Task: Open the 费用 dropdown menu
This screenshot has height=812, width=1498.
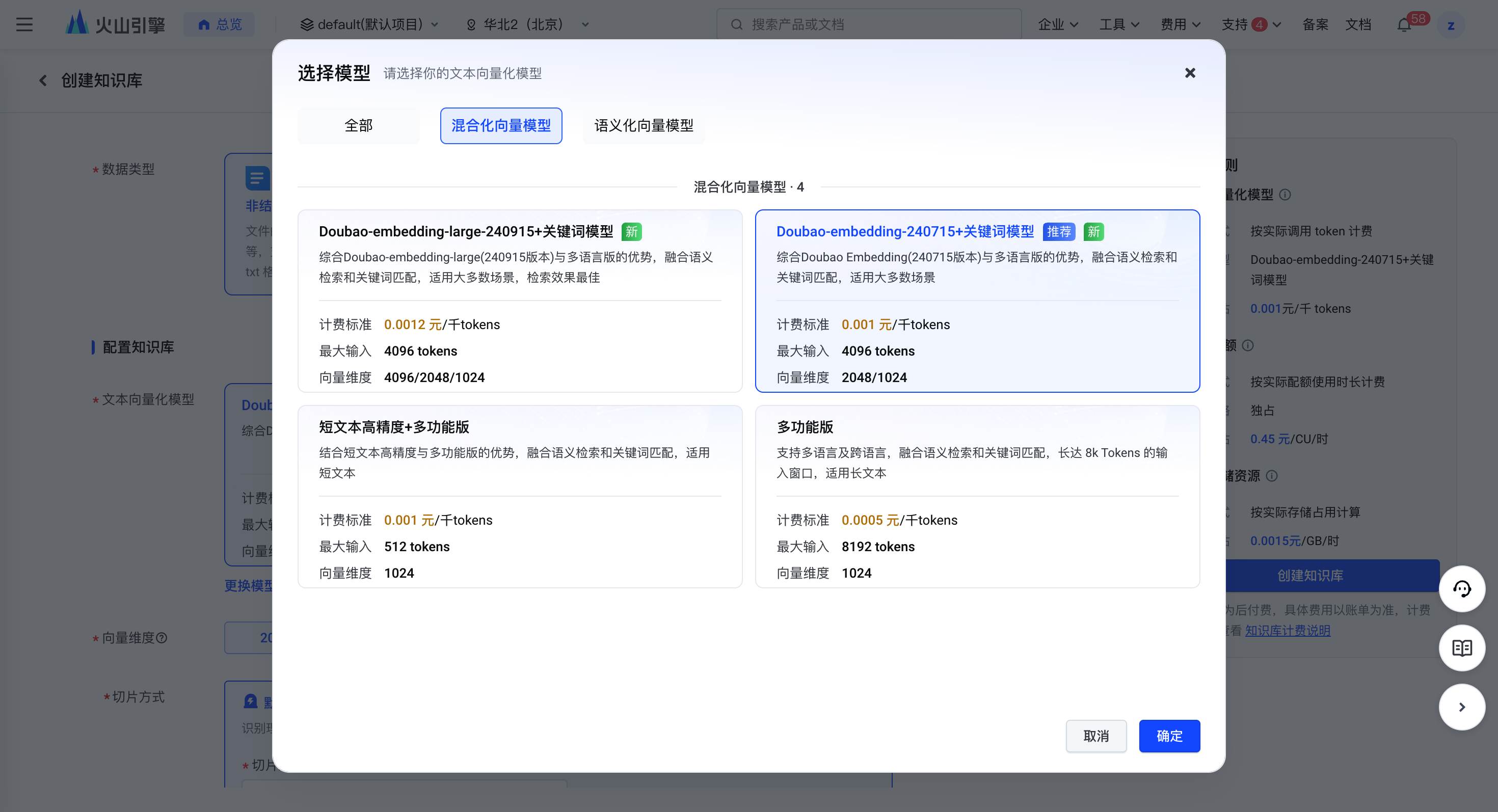Action: click(1181, 24)
